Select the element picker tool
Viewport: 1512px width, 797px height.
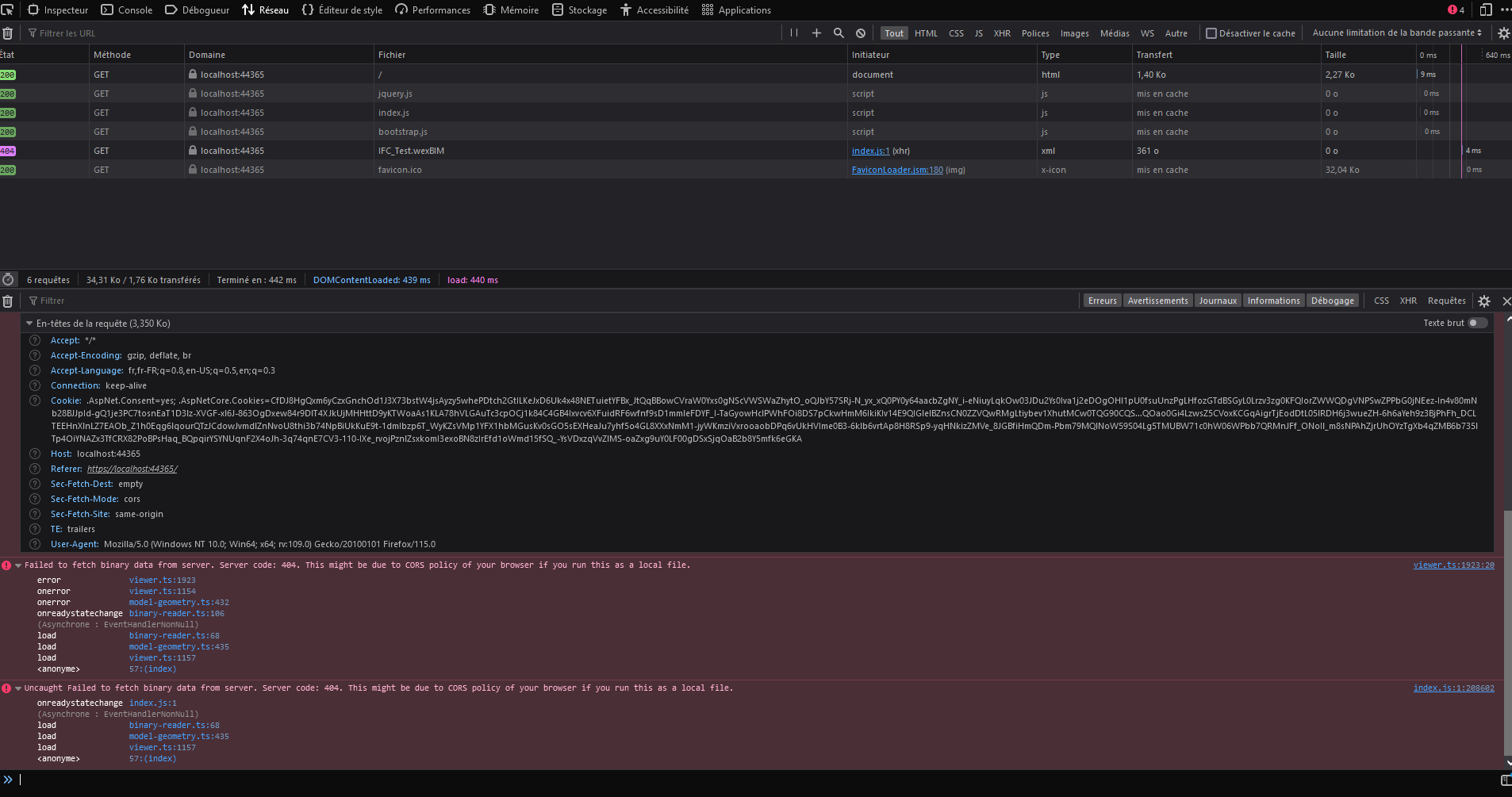[8, 9]
